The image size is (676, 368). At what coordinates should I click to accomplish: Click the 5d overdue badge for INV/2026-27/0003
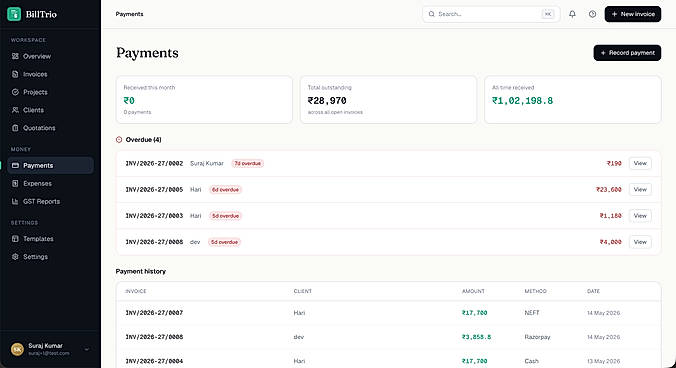tap(225, 216)
